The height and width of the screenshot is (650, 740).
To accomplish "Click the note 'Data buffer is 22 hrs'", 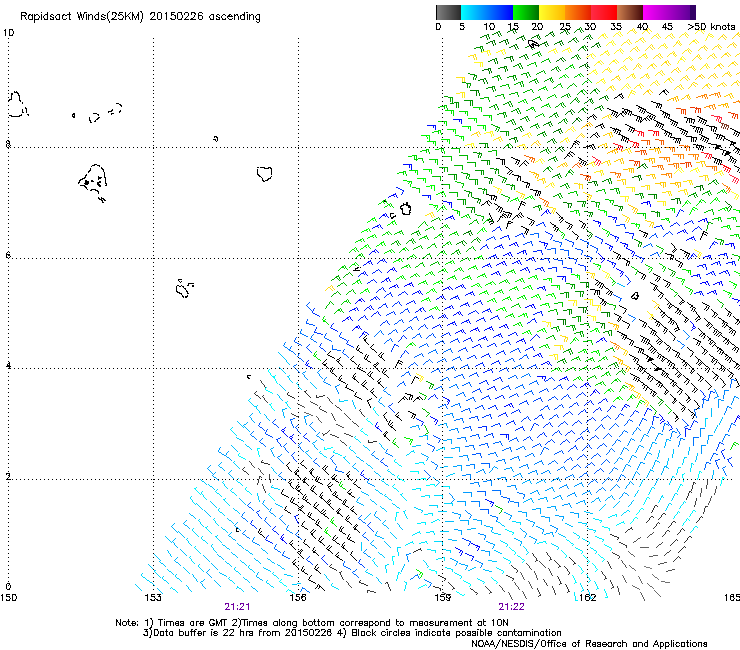I will [195, 633].
